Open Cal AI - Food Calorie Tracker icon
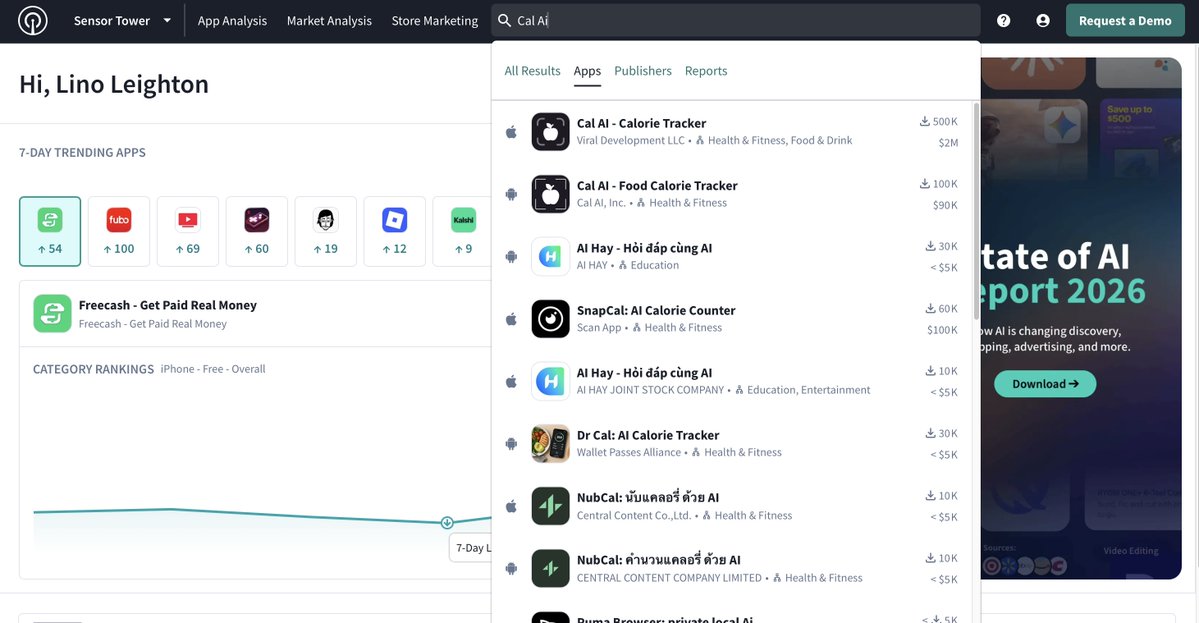Screen dimensions: 1199x623 point(551,194)
